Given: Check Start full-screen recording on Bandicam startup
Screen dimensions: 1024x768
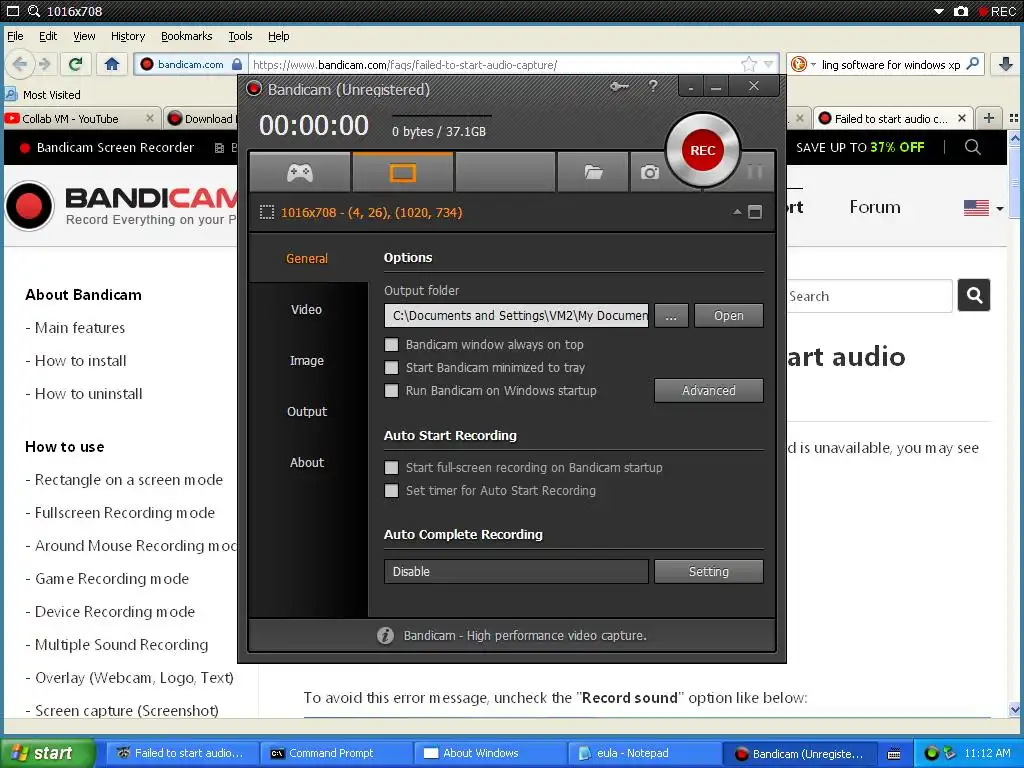Looking at the screenshot, I should click(x=391, y=468).
